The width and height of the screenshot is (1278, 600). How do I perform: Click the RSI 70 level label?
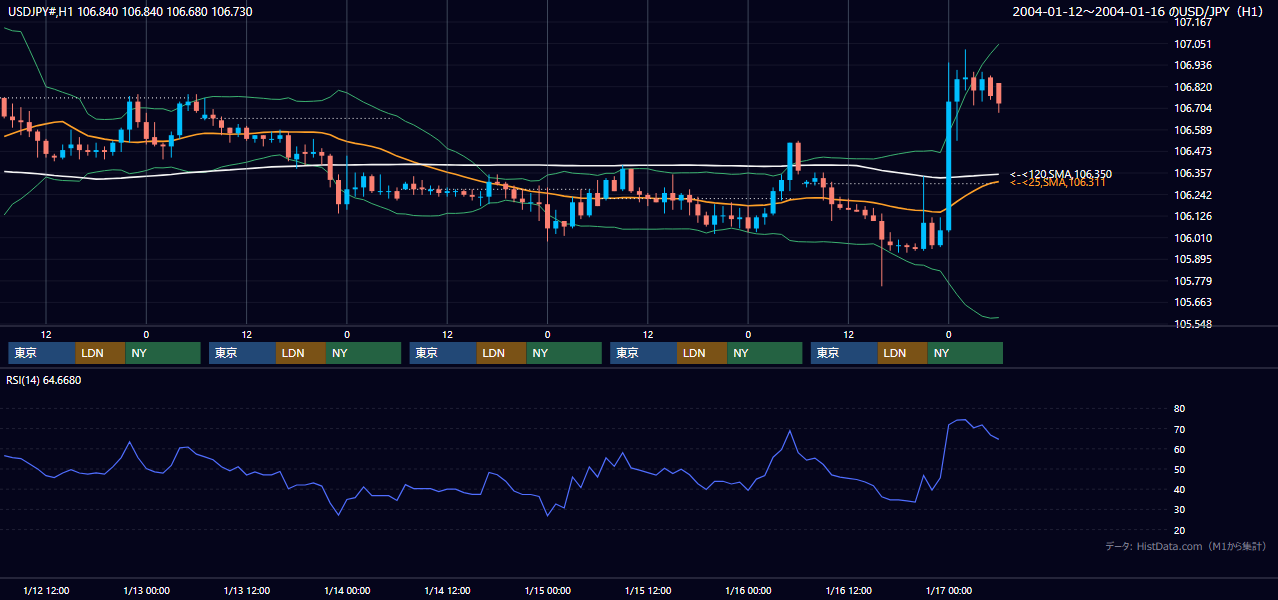1180,429
